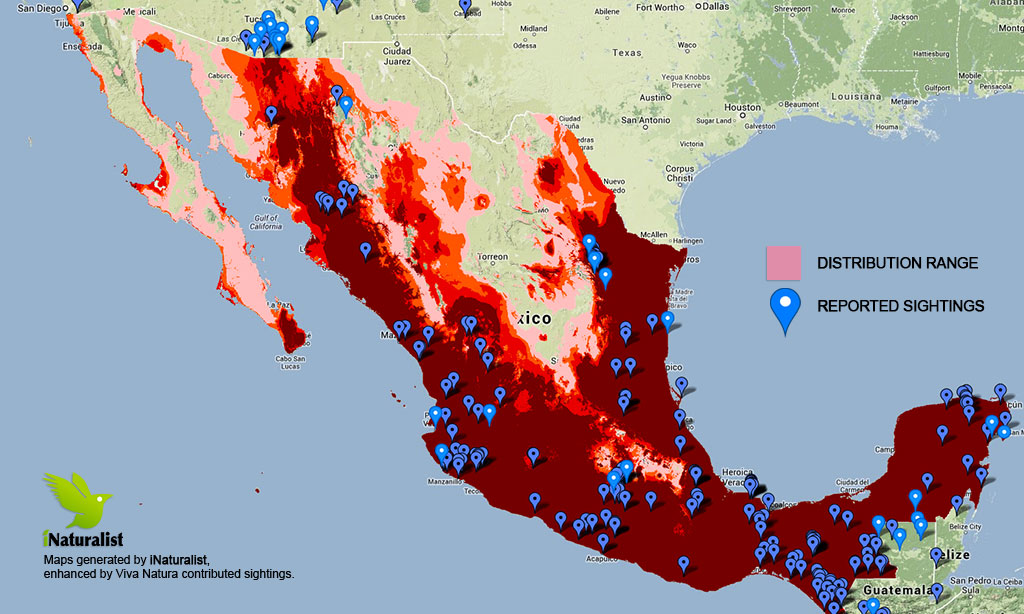
Task: Click the Texas state label
Action: click(627, 52)
